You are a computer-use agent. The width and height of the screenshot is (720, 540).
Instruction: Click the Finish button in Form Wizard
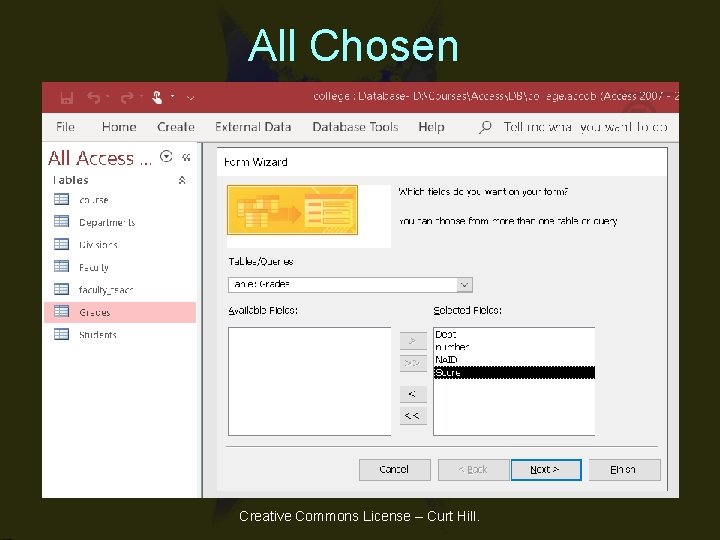pos(624,470)
